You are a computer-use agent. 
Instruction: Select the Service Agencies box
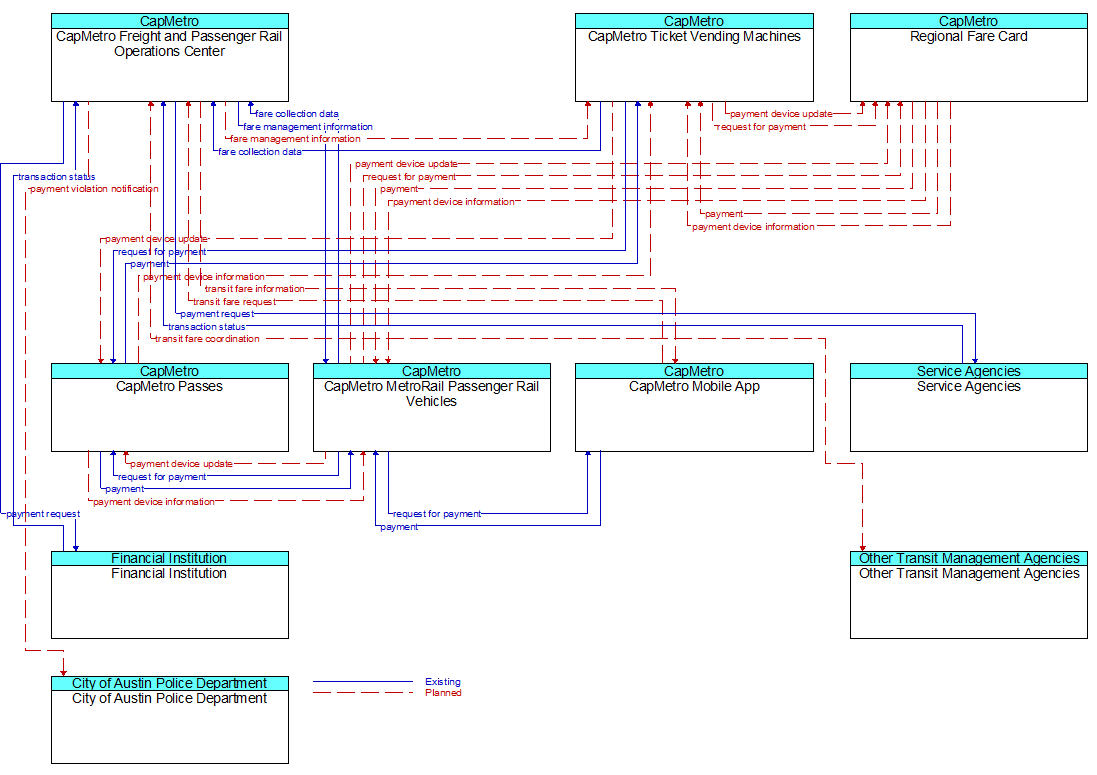(x=968, y=407)
